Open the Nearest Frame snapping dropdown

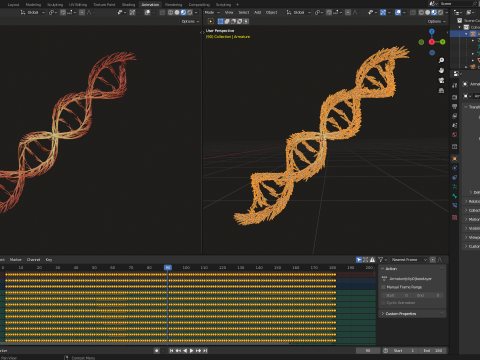(409, 260)
